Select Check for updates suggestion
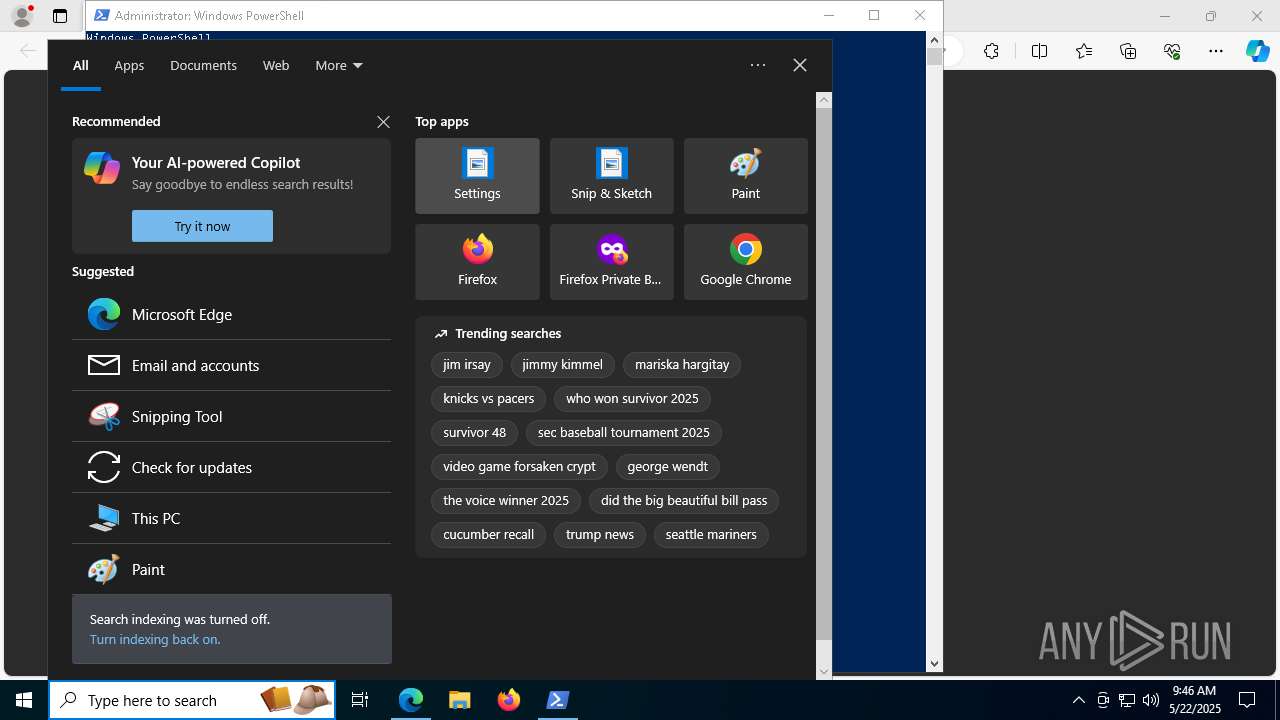 click(231, 467)
